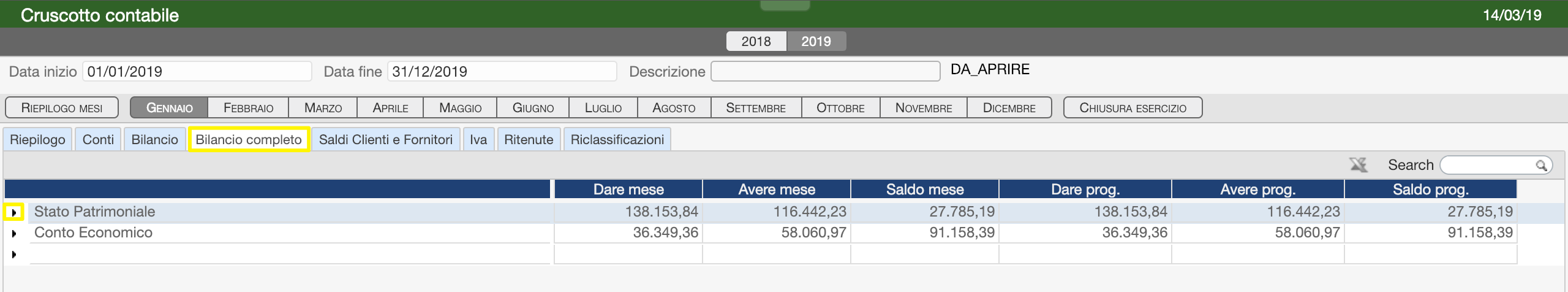Open the Bilancio completo tab
This screenshot has height=292, width=1568.
coord(249,139)
